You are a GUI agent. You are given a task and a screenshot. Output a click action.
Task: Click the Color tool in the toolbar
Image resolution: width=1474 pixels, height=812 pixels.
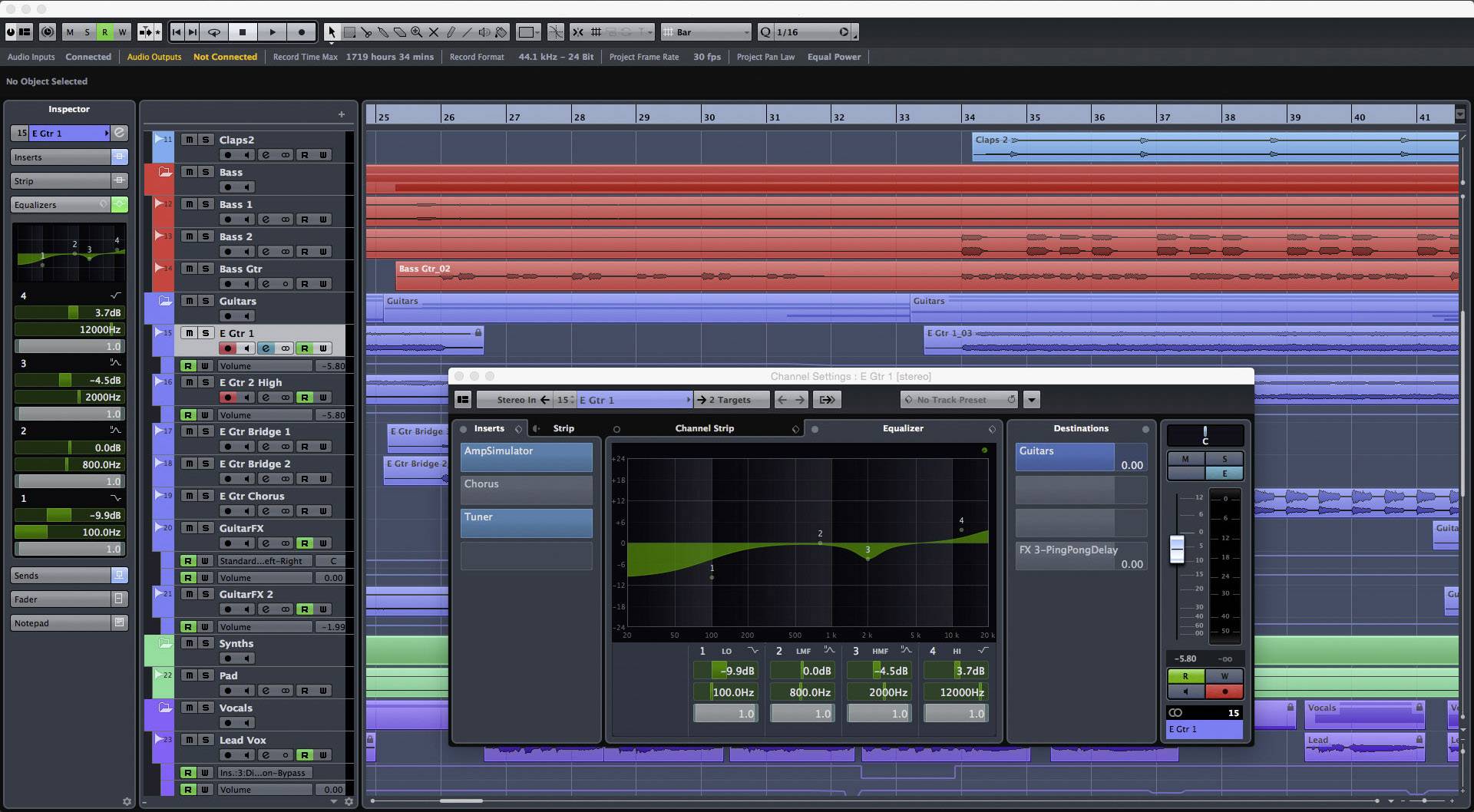501,31
